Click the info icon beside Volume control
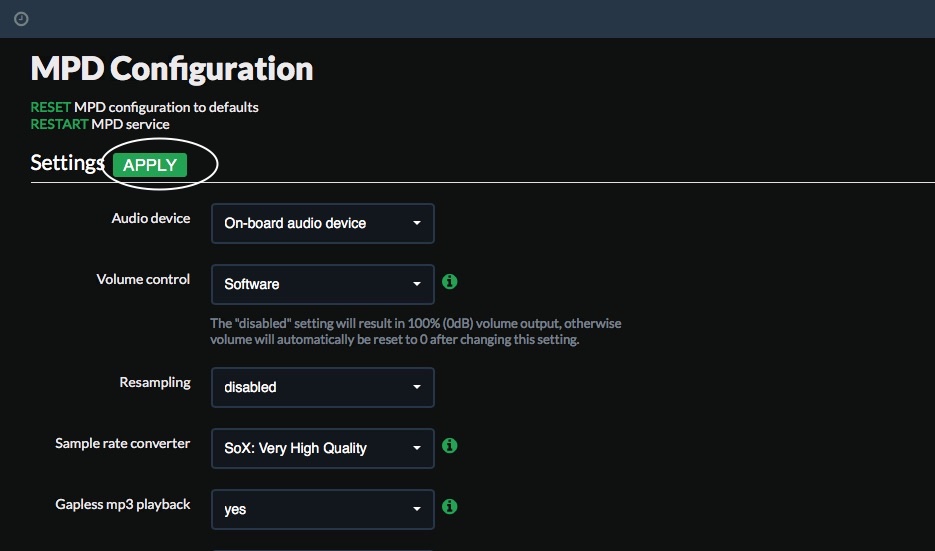Screen dimensions: 935x551 (450, 282)
